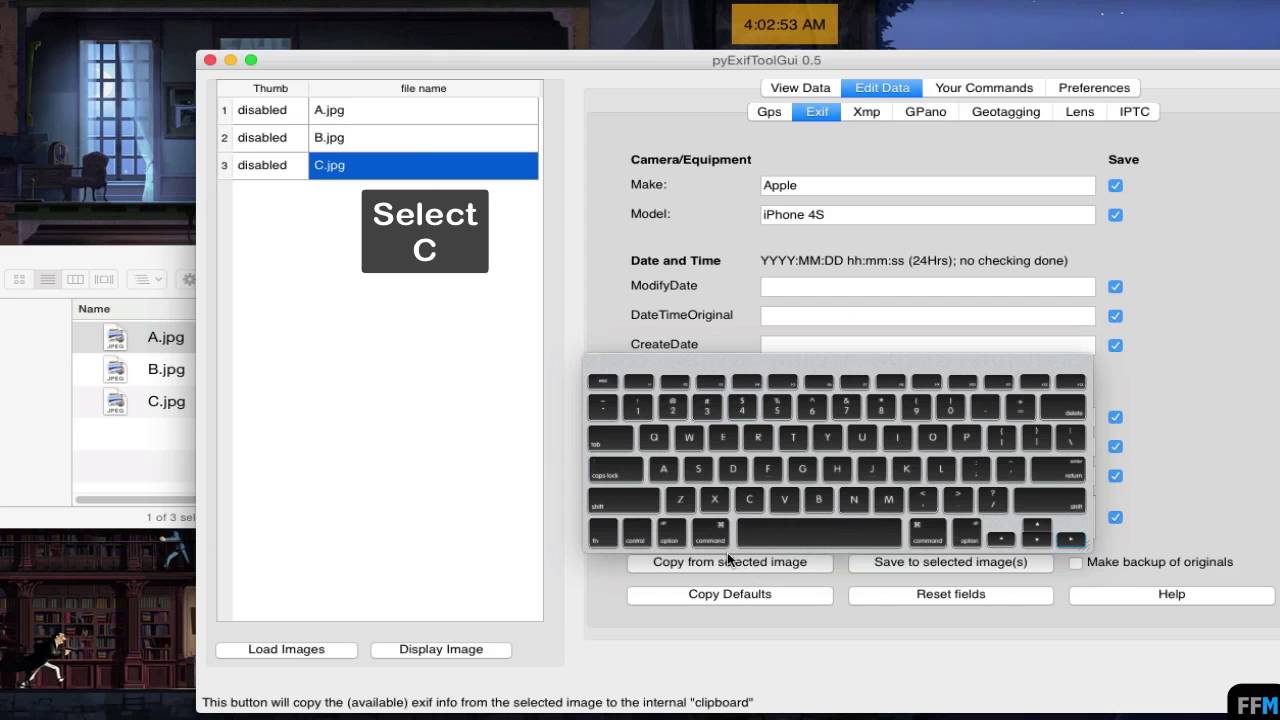Image resolution: width=1280 pixels, height=720 pixels.
Task: Switch to the Lens sub-tab
Action: (1080, 112)
